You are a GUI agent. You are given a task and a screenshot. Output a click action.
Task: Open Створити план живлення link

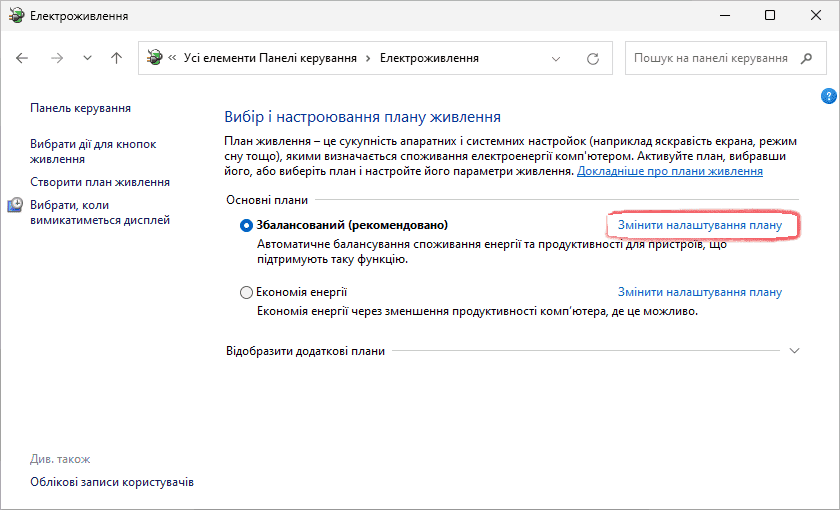click(x=100, y=182)
